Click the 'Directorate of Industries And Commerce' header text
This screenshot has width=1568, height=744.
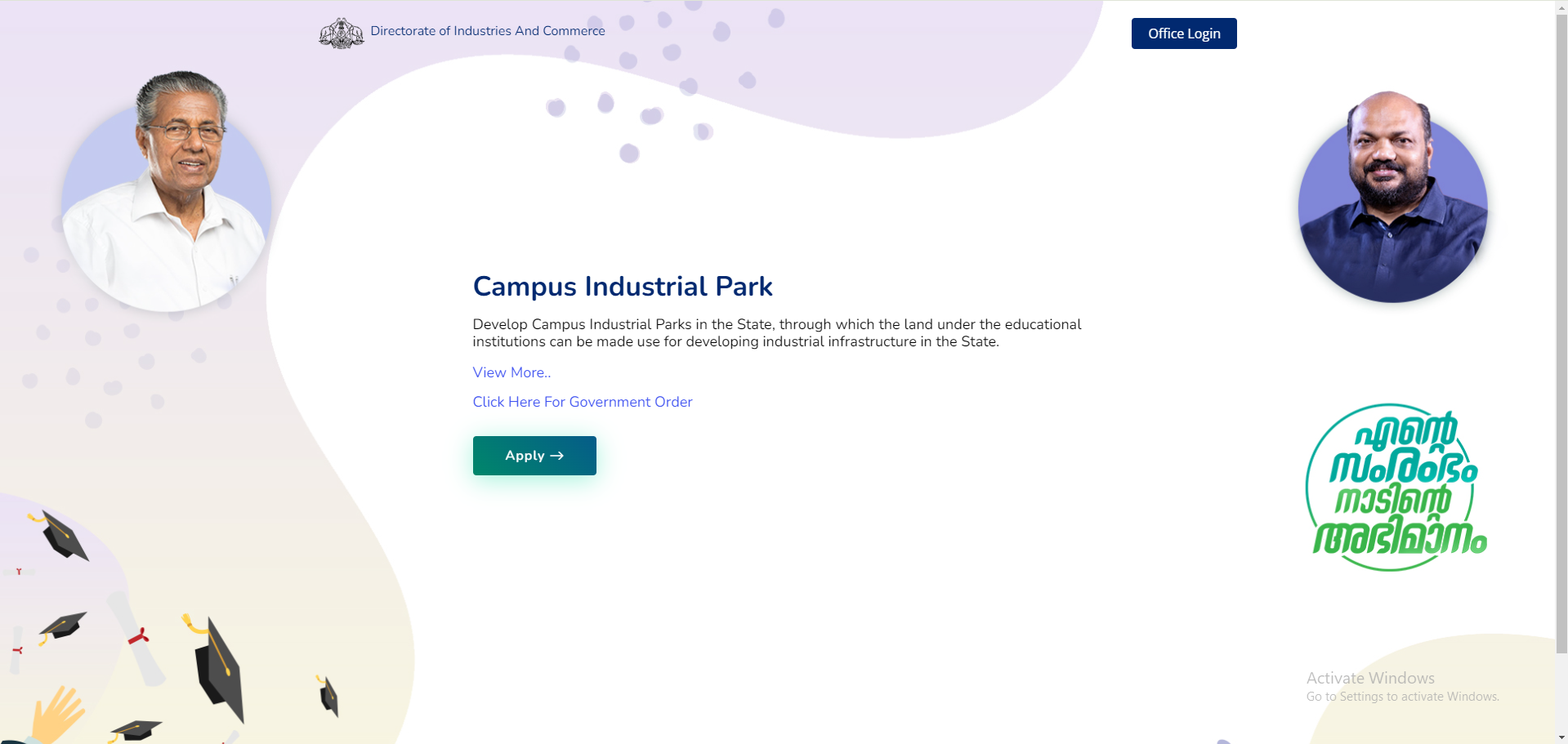(488, 31)
